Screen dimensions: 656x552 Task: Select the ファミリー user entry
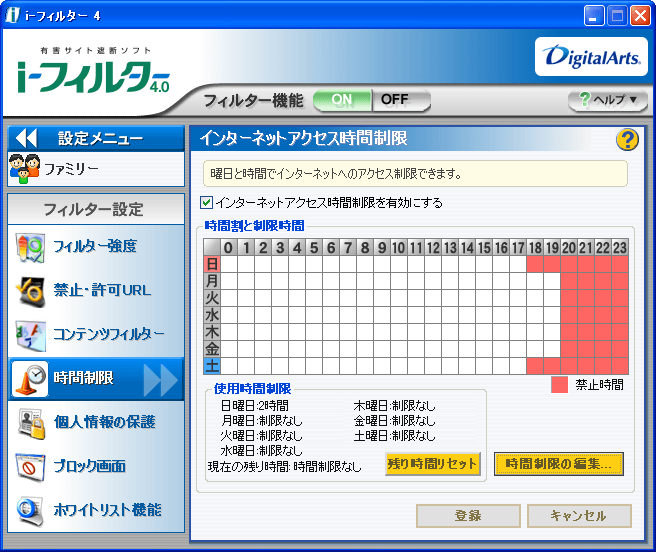coord(96,169)
